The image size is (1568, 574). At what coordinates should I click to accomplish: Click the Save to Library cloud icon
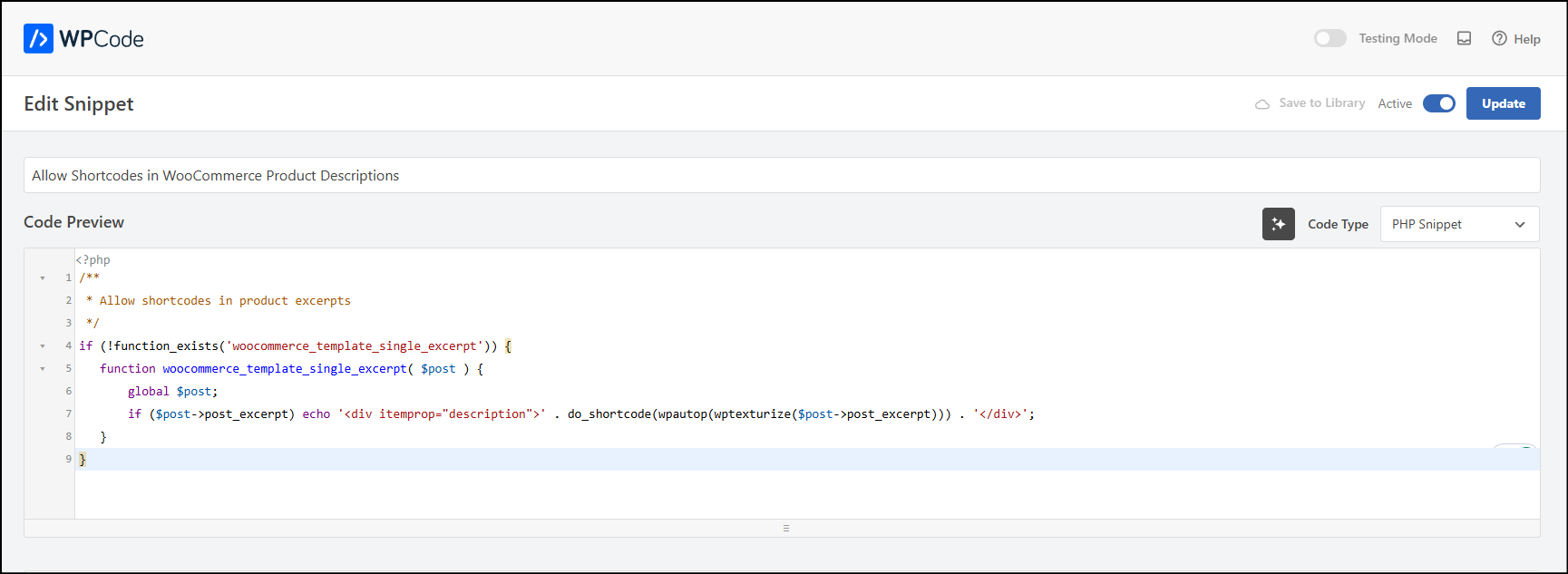tap(1261, 104)
